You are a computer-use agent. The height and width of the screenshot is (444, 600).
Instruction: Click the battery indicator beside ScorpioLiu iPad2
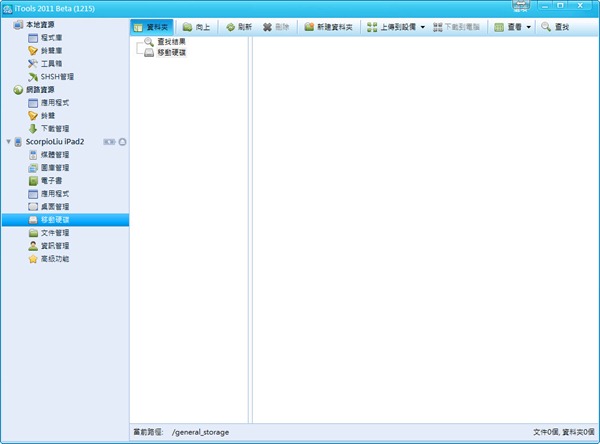pos(109,142)
